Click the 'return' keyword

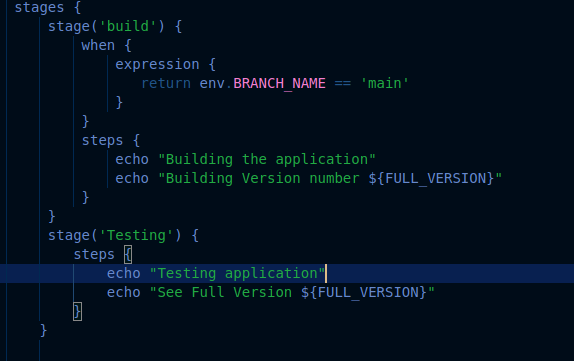tap(166, 83)
